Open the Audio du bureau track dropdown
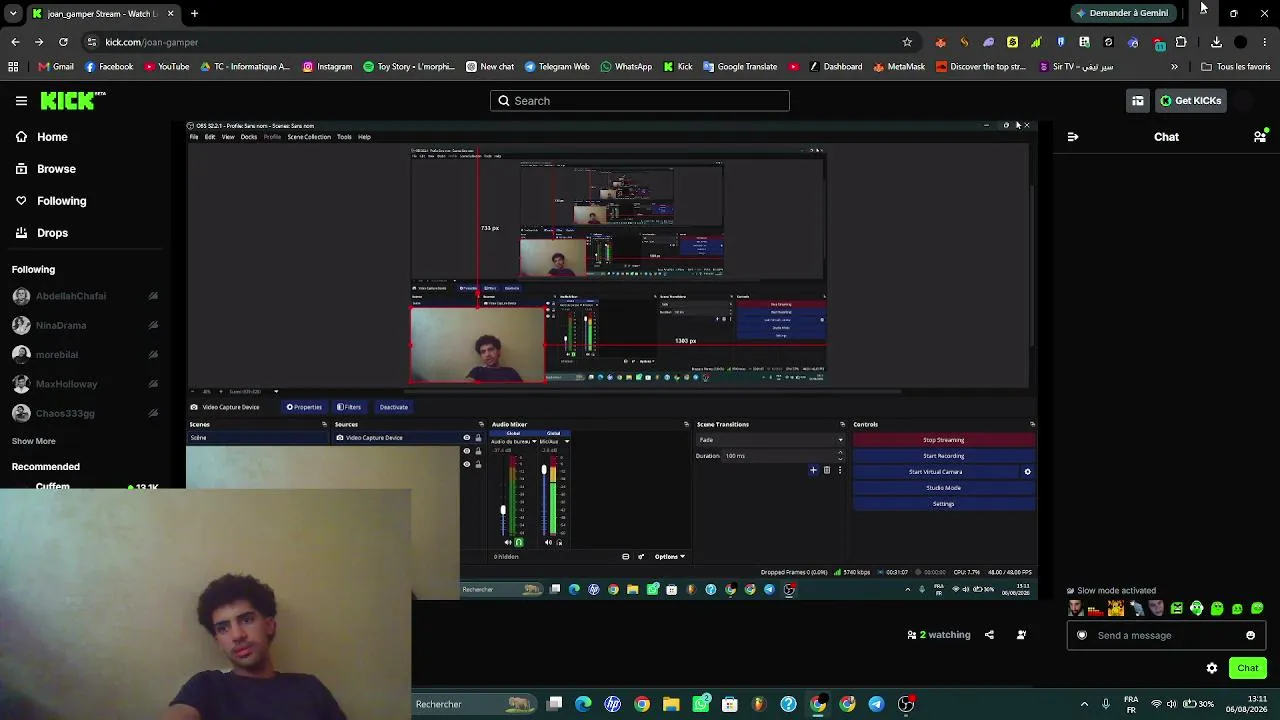1280x720 pixels. click(x=534, y=441)
